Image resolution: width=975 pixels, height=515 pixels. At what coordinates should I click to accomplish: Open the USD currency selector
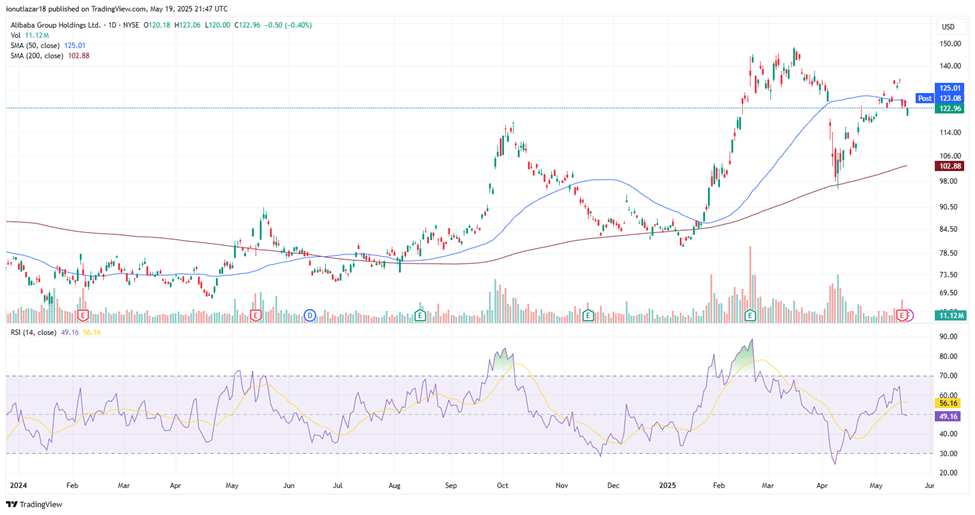point(948,25)
